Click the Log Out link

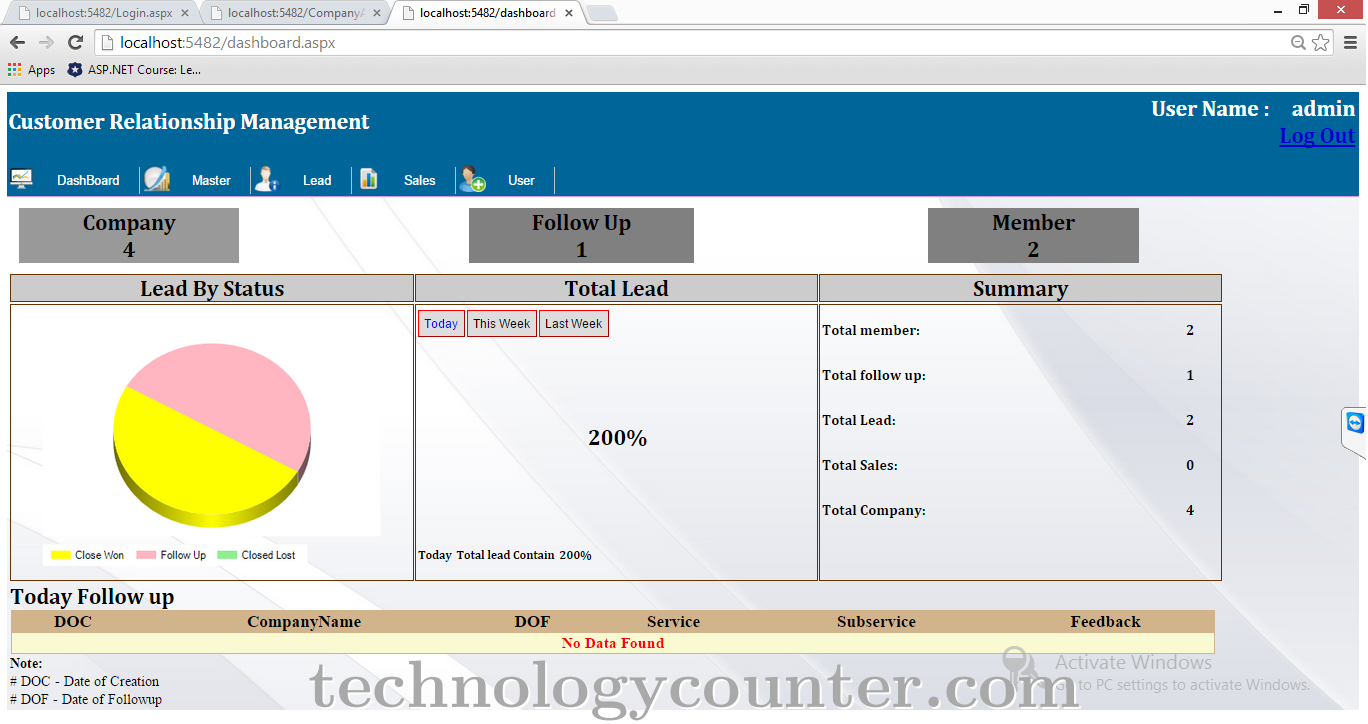pyautogui.click(x=1317, y=136)
